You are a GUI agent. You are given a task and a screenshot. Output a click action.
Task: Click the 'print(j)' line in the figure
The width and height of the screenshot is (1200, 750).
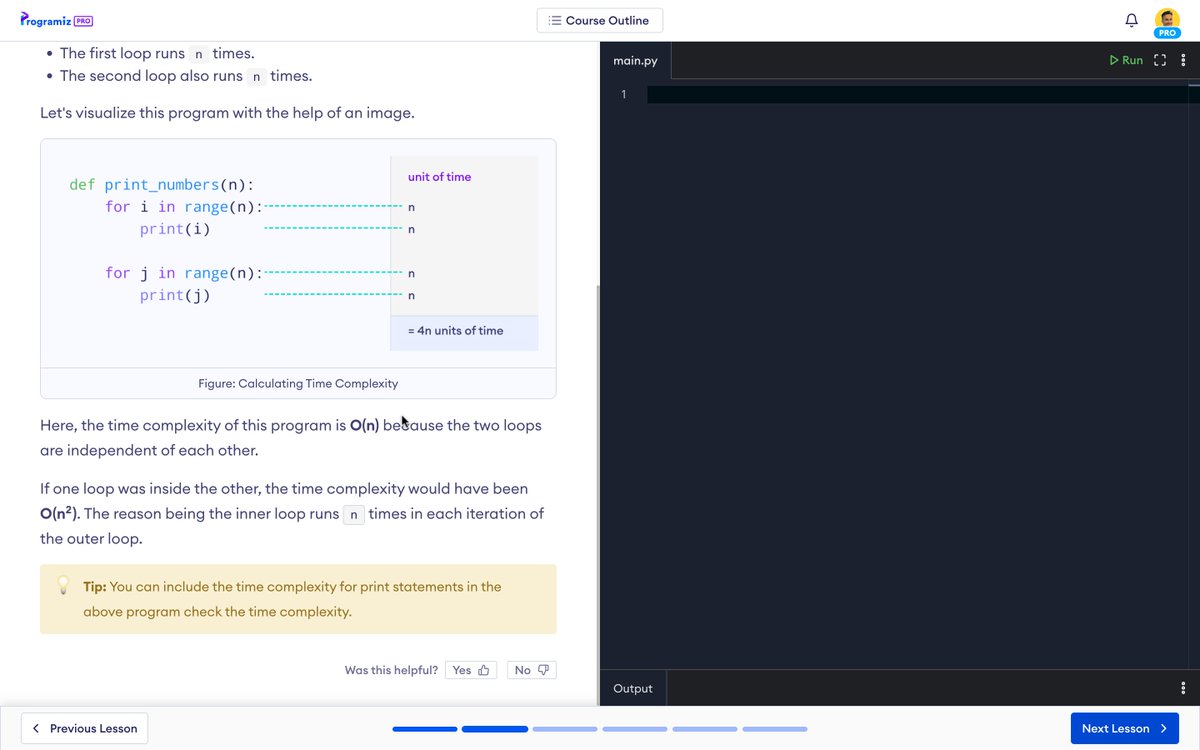coord(175,295)
